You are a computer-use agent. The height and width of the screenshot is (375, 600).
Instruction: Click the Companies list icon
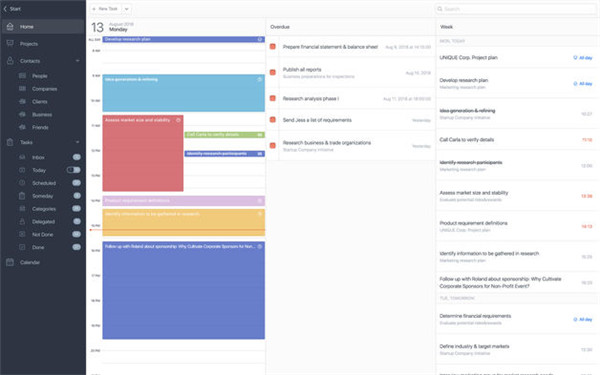tap(23, 89)
